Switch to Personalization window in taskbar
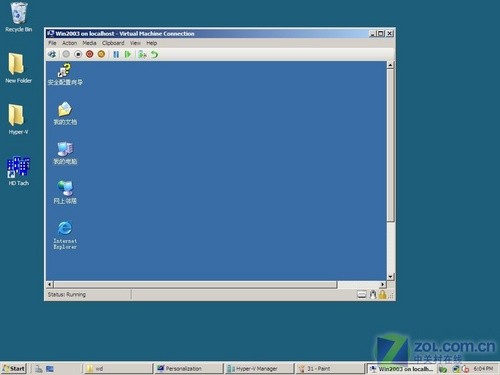 (189, 369)
